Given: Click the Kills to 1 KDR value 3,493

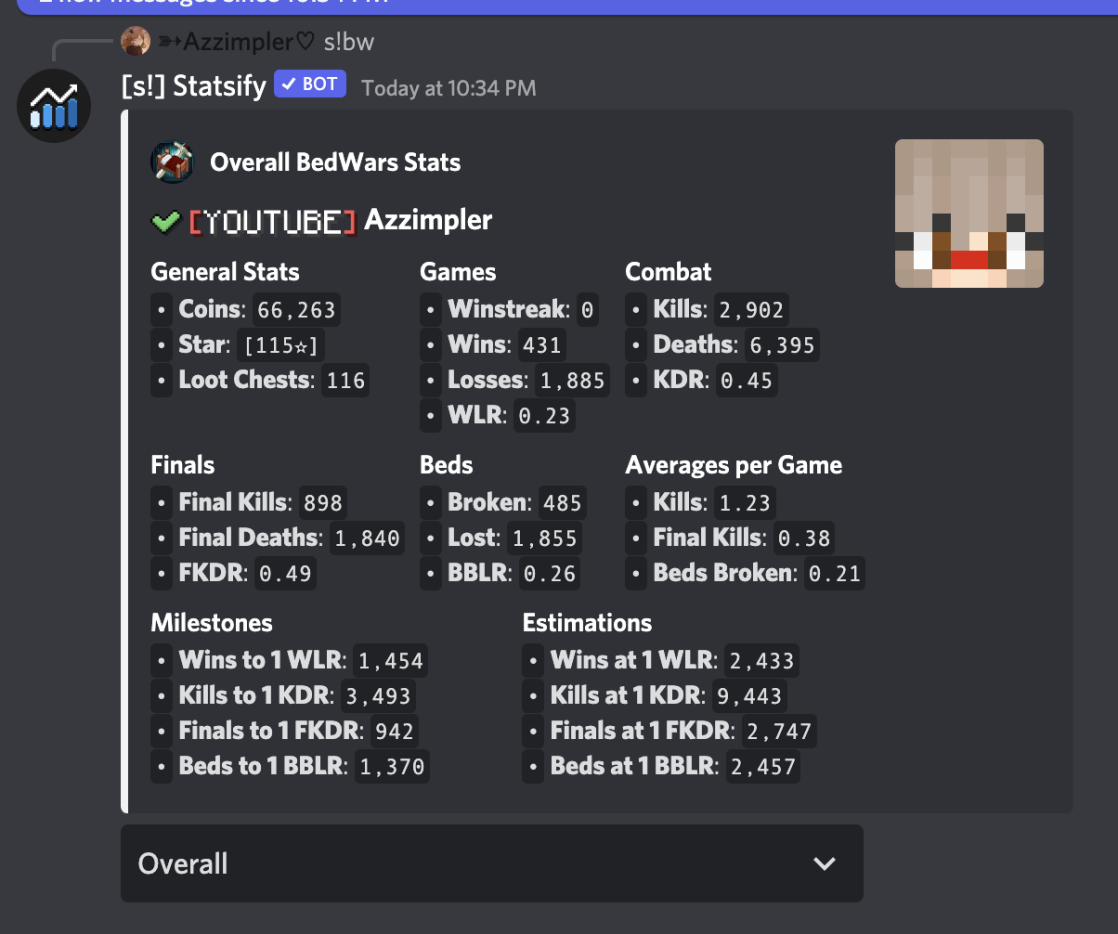Looking at the screenshot, I should (378, 696).
